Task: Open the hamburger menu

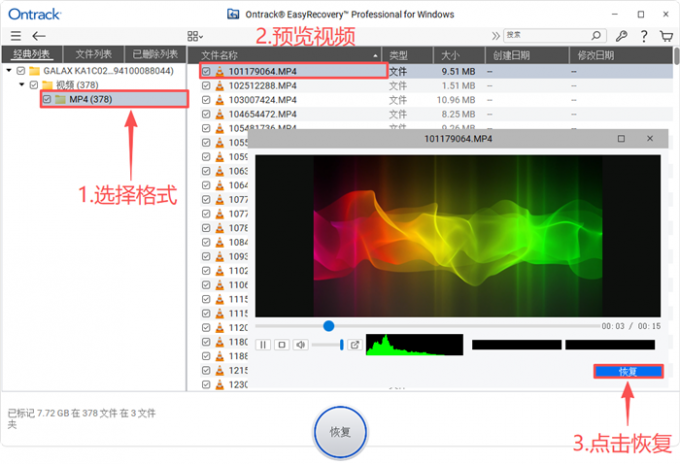Action: point(16,36)
